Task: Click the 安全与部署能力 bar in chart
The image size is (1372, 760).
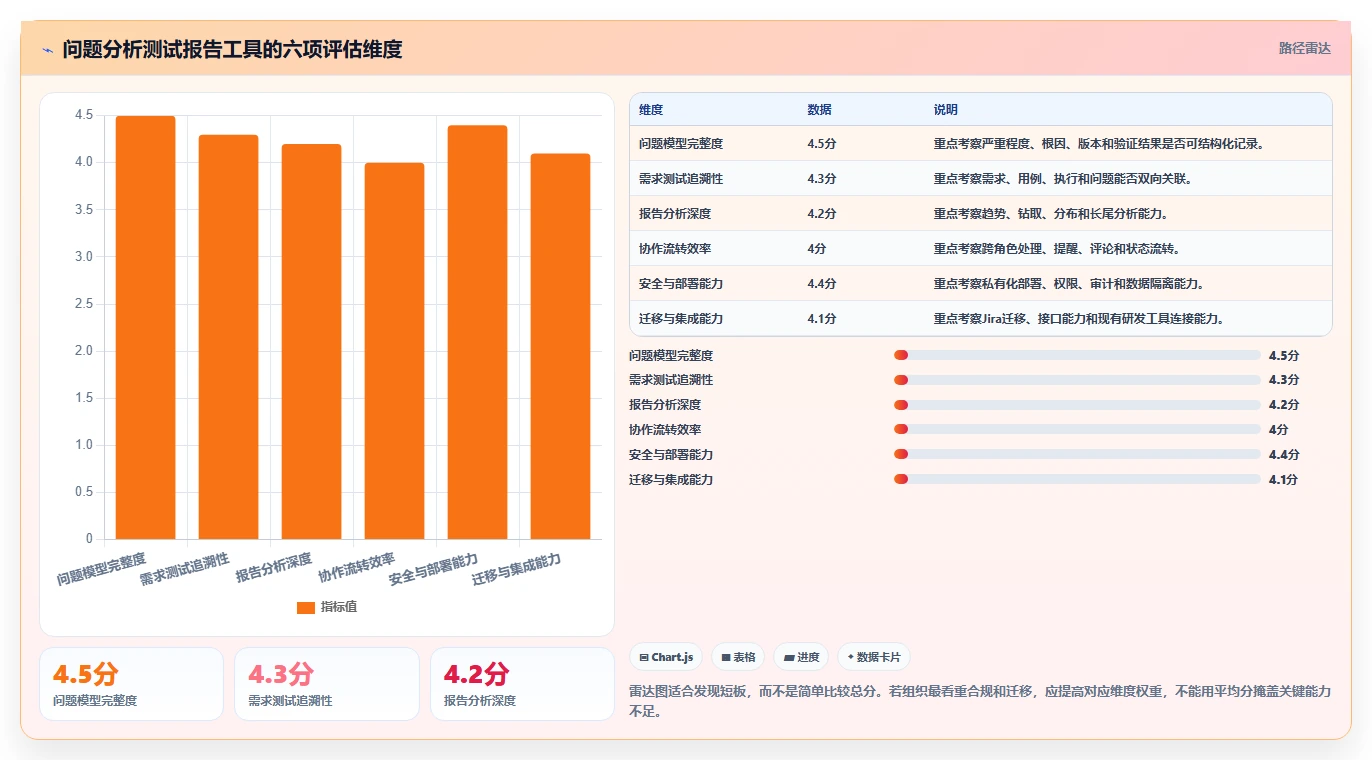Action: 477,332
